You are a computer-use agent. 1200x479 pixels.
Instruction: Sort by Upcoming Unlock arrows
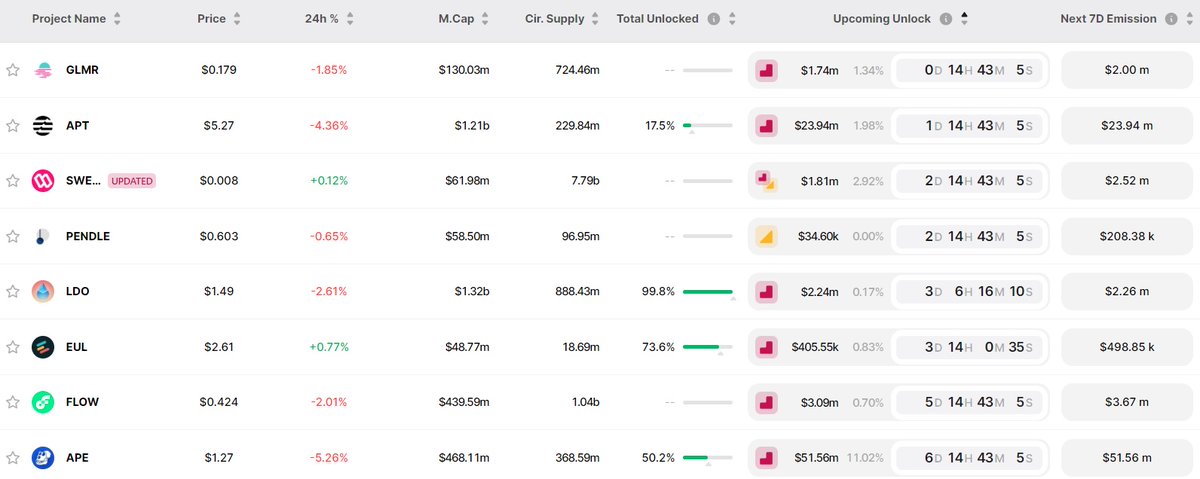(x=964, y=19)
